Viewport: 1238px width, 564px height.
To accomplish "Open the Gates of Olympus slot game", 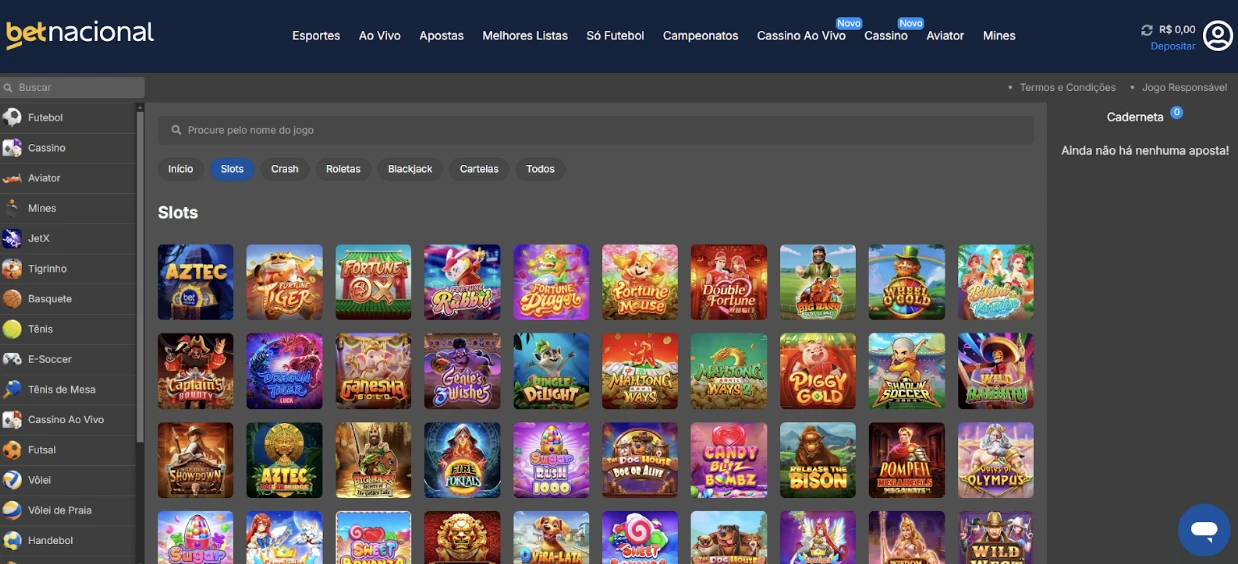I will (x=996, y=460).
